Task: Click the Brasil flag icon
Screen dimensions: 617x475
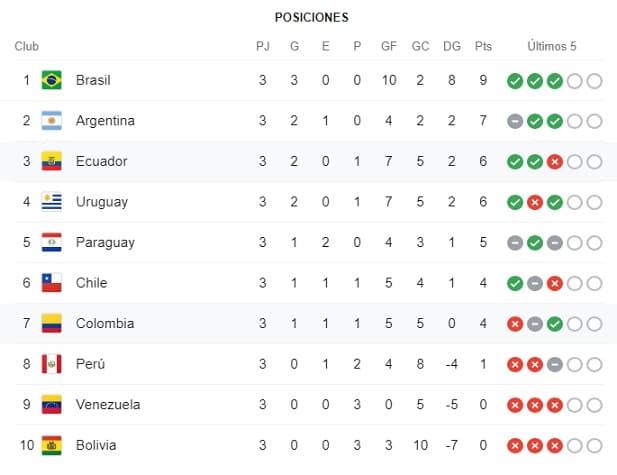Action: click(x=51, y=80)
